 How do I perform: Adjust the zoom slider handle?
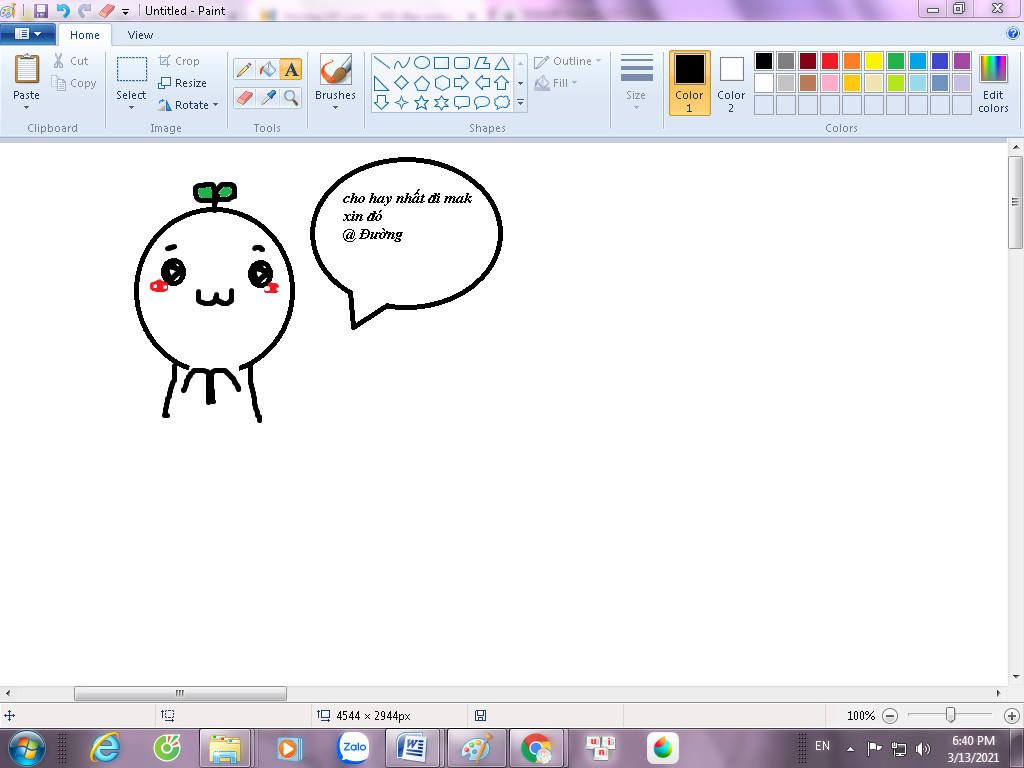point(951,715)
